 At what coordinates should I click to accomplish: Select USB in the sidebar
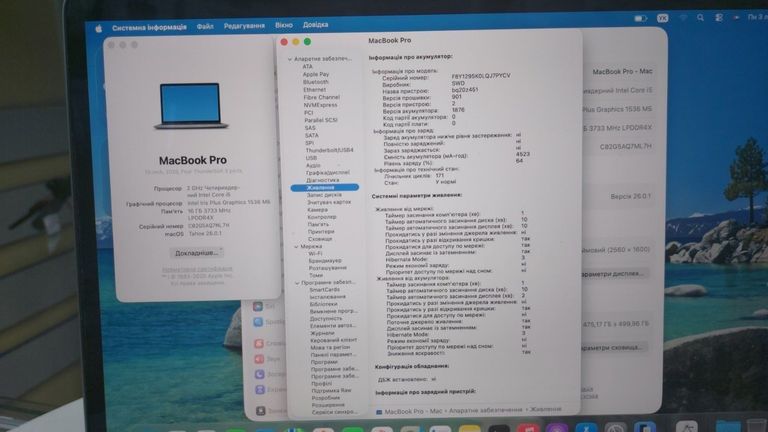(x=311, y=158)
